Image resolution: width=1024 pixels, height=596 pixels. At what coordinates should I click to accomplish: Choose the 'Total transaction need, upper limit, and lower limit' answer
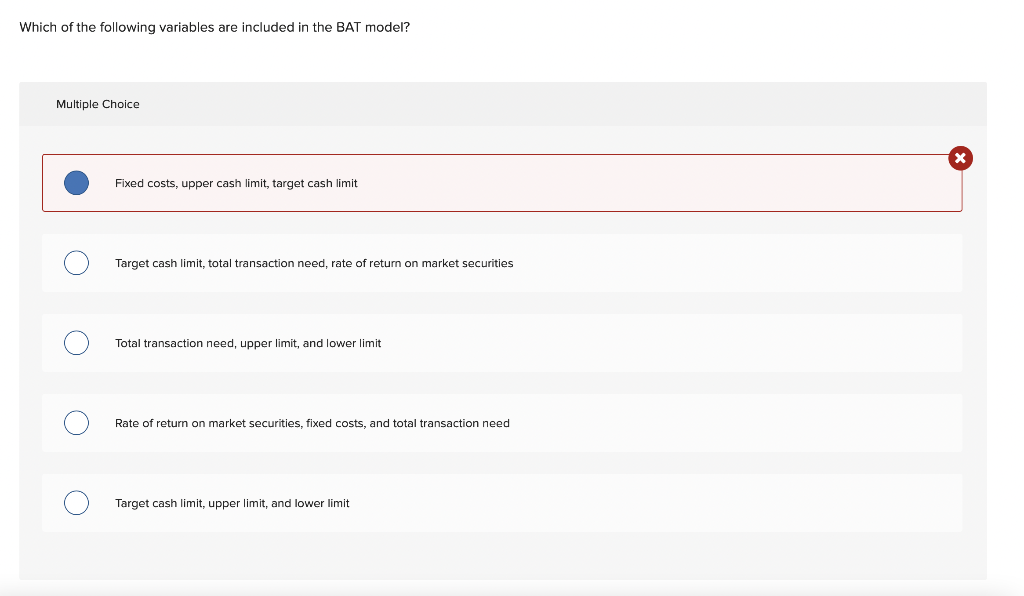point(500,343)
